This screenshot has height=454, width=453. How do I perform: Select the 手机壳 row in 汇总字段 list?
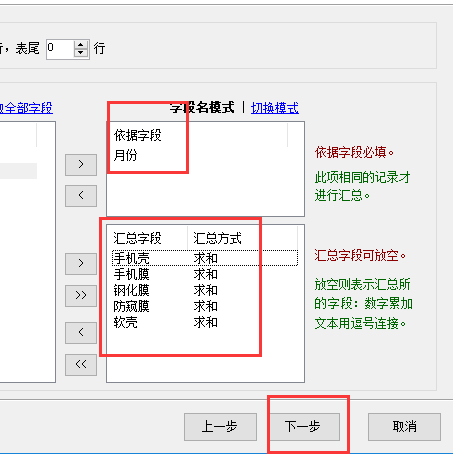205,258
